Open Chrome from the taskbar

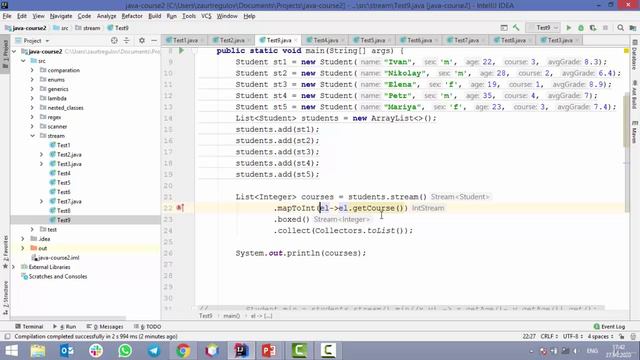click(x=183, y=351)
